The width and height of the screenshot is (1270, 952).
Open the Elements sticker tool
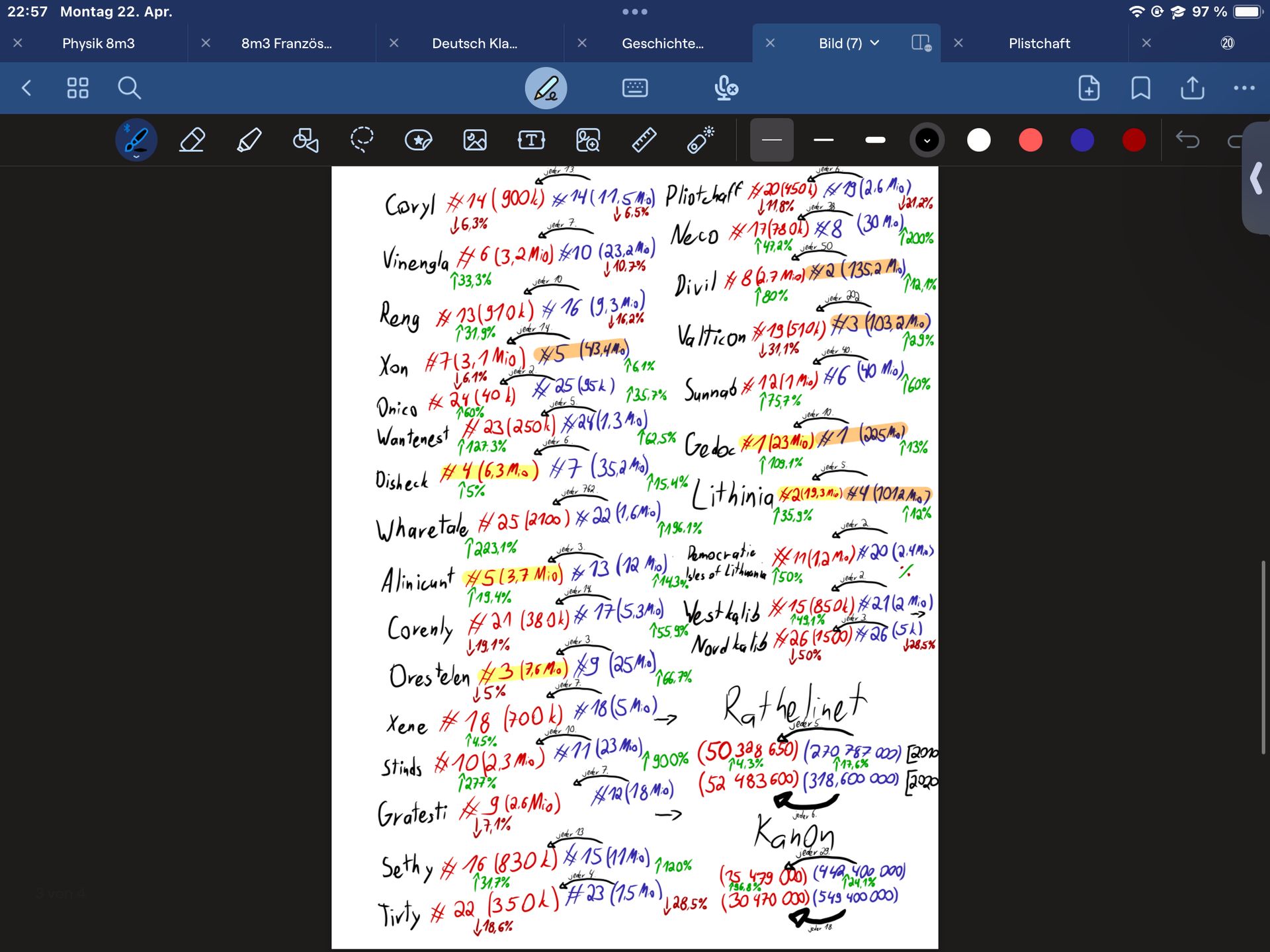[418, 140]
